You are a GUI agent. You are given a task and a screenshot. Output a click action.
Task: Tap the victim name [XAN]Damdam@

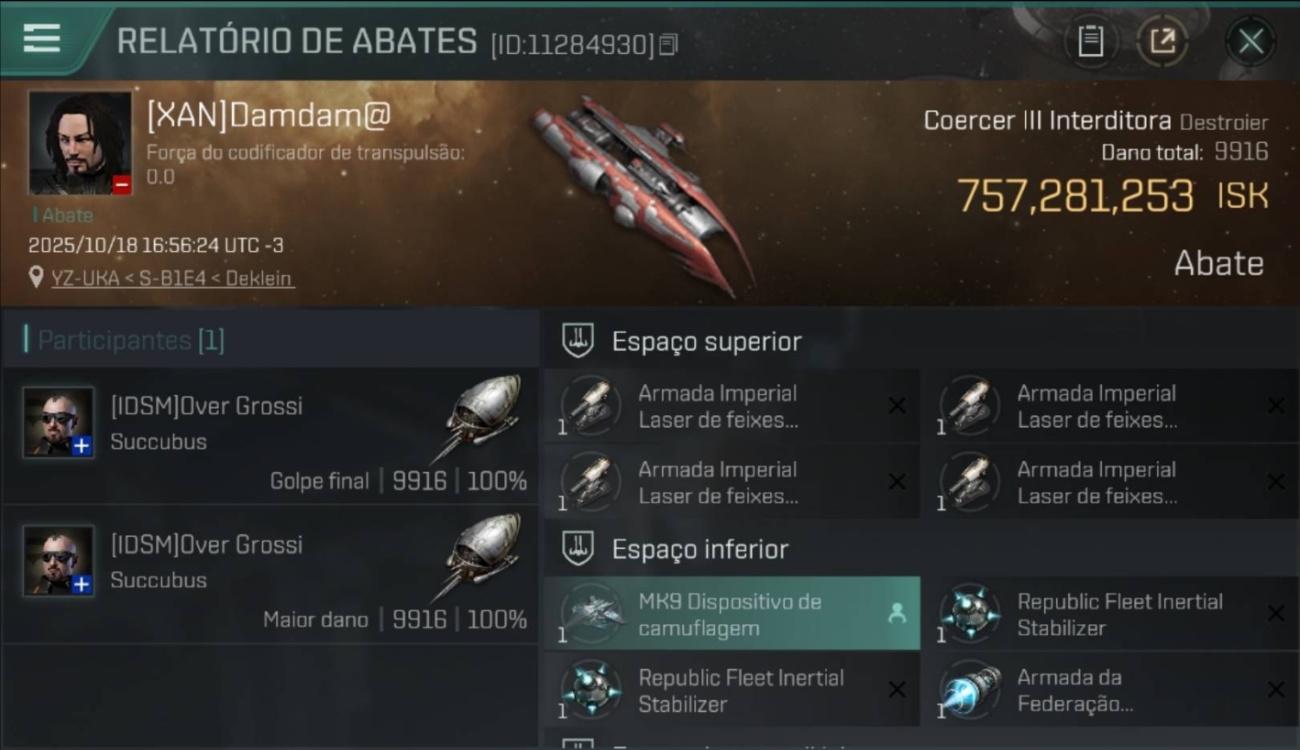click(x=268, y=115)
